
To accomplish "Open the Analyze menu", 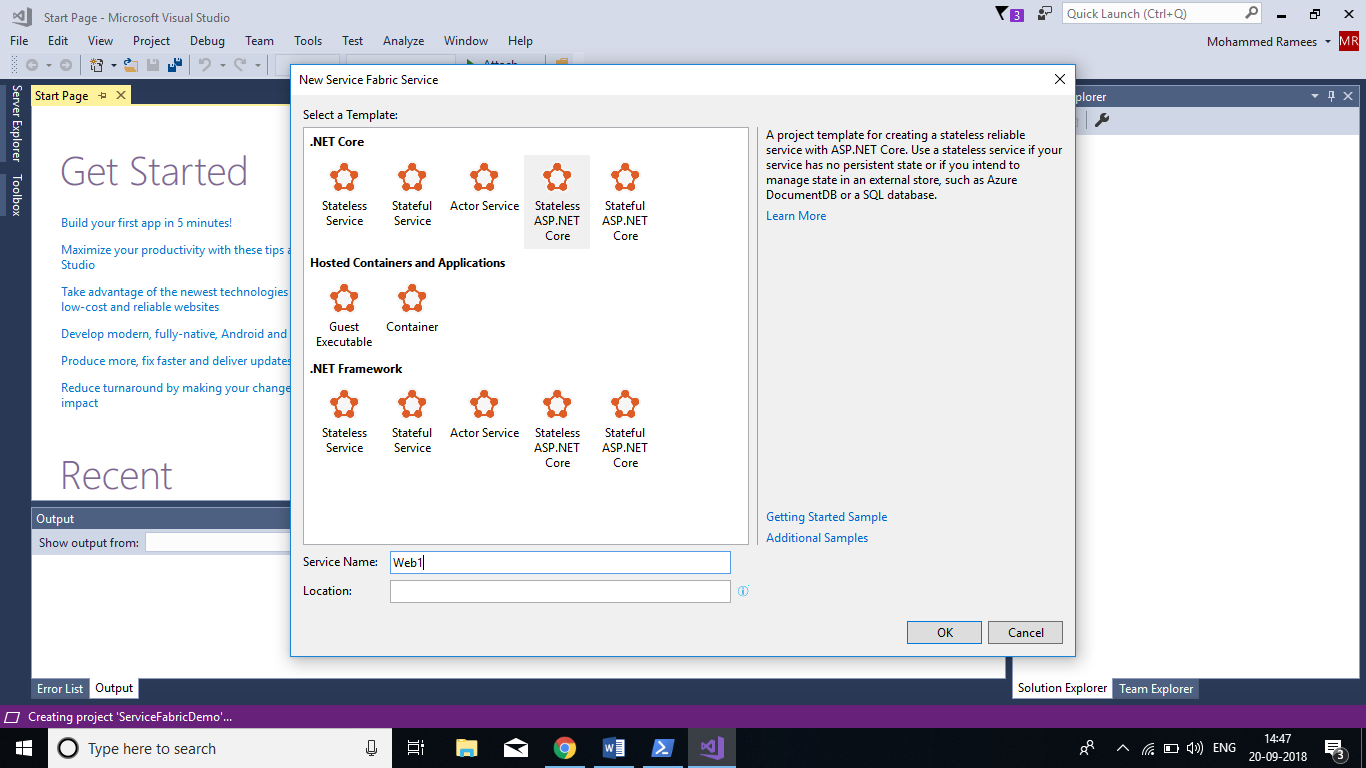I will tap(403, 41).
